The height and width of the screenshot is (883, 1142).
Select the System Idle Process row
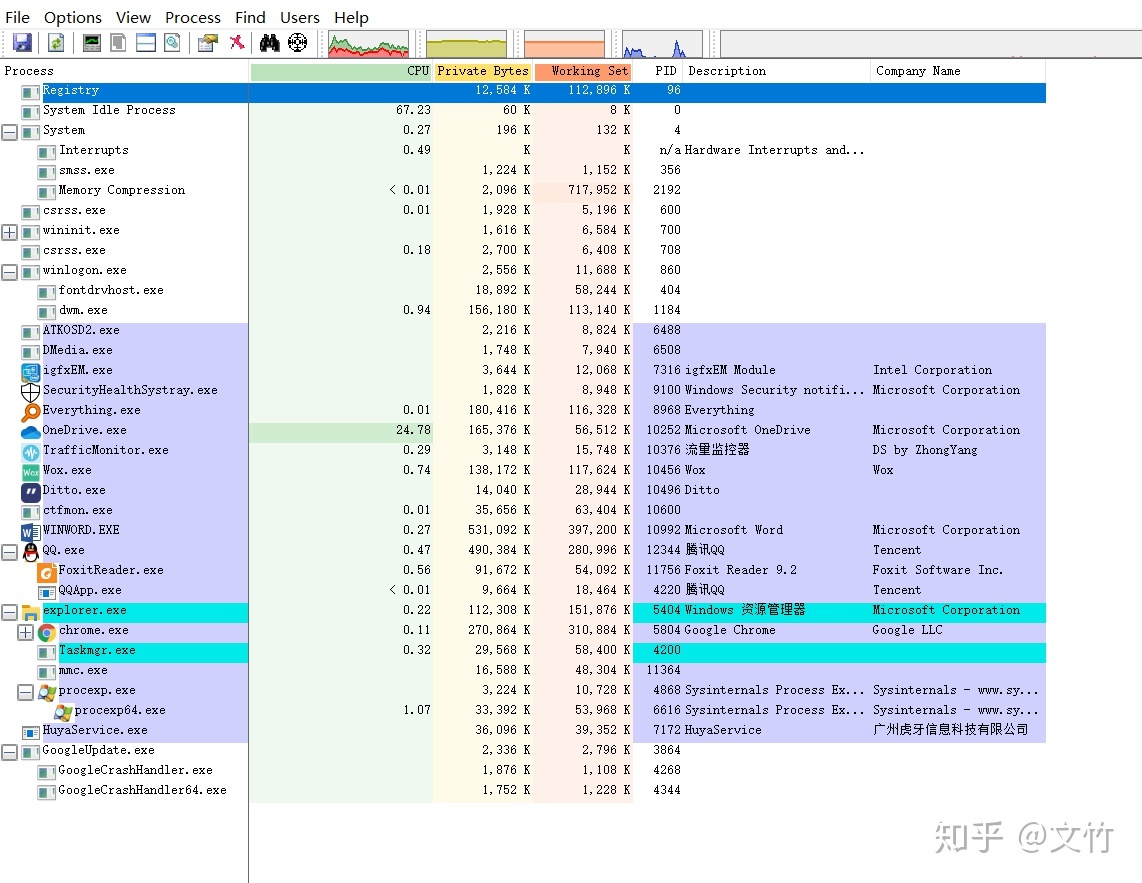point(523,110)
